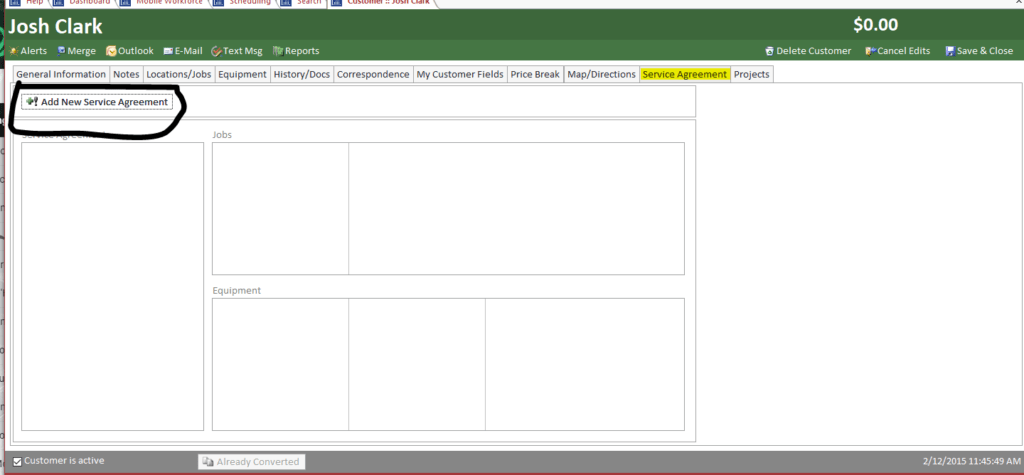The width and height of the screenshot is (1024, 475).
Task: Open the My Customer Fields tab
Action: (460, 74)
